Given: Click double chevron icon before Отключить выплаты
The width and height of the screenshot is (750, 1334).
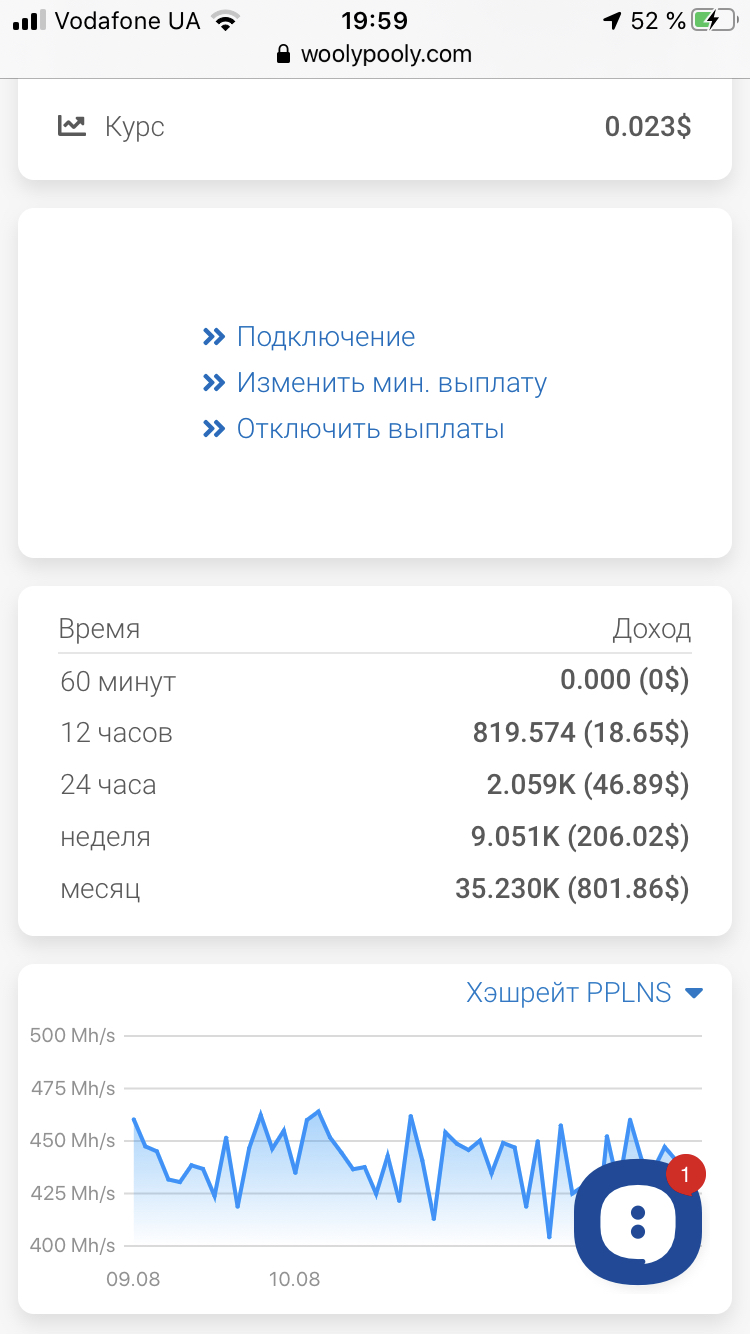Looking at the screenshot, I should [213, 429].
